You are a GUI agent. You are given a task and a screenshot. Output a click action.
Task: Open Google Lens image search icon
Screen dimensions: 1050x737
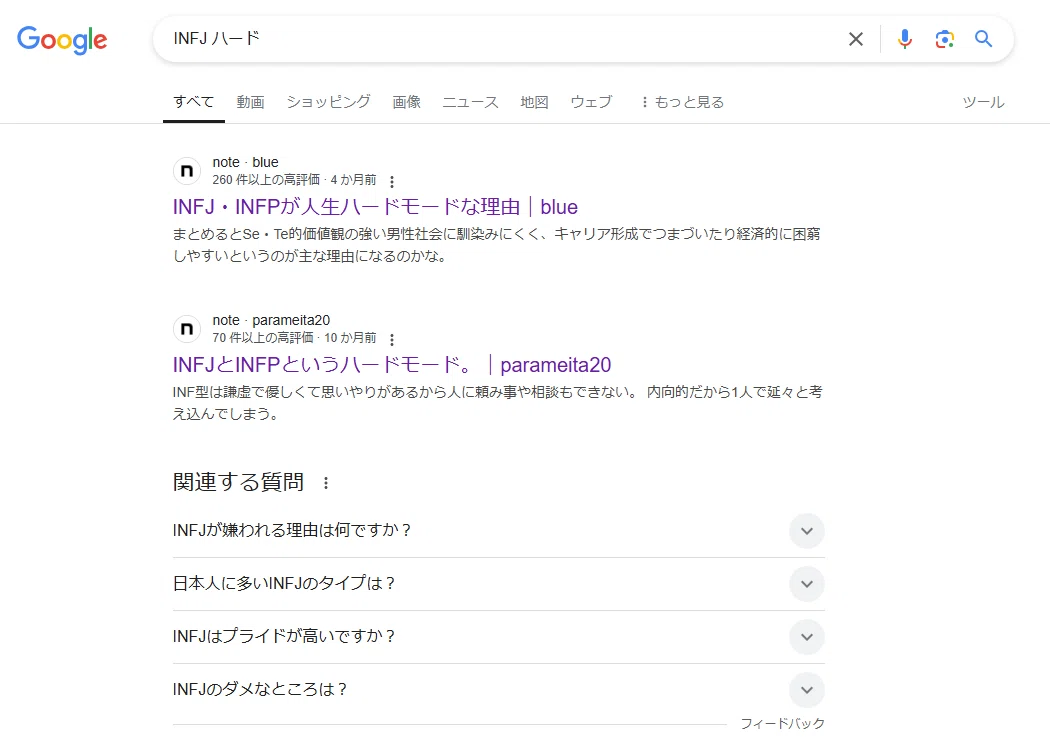pos(944,39)
